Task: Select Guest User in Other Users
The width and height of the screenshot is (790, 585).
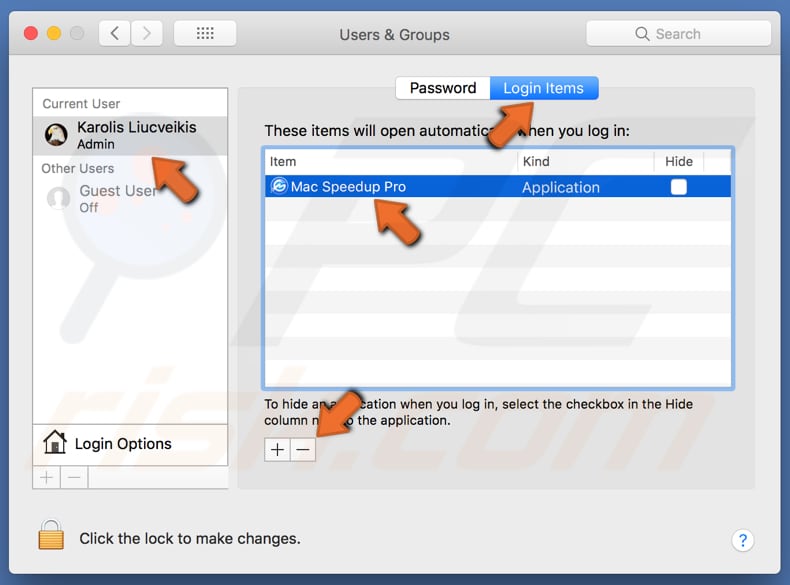Action: click(130, 199)
